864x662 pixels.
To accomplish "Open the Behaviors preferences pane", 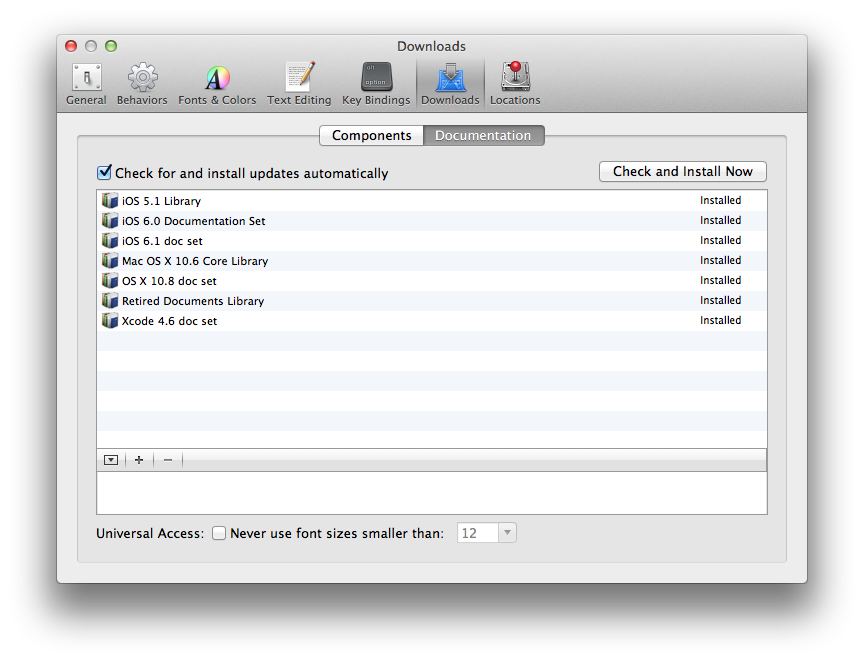I will [x=142, y=84].
